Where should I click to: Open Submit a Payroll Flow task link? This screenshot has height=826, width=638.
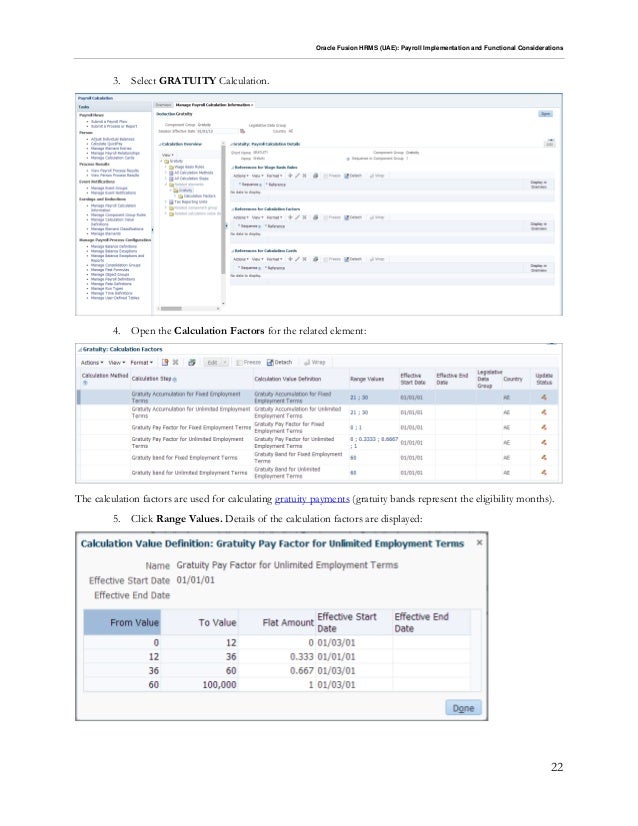tap(109, 121)
